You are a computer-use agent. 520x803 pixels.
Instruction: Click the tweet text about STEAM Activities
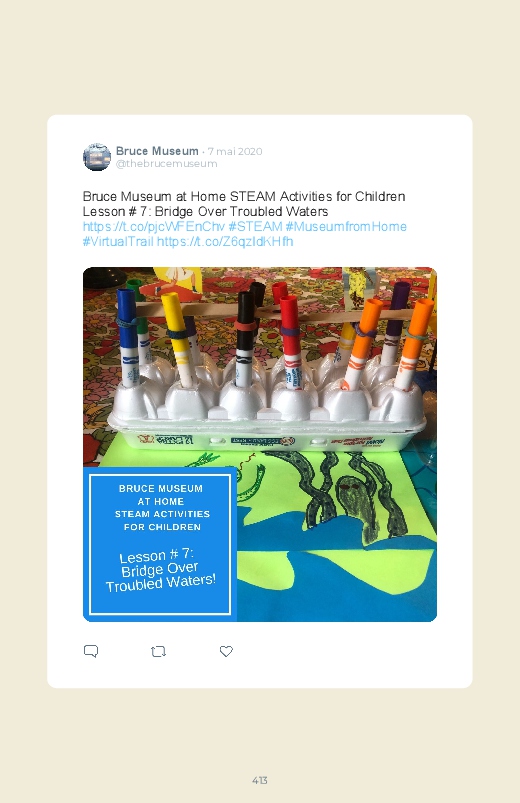click(244, 204)
